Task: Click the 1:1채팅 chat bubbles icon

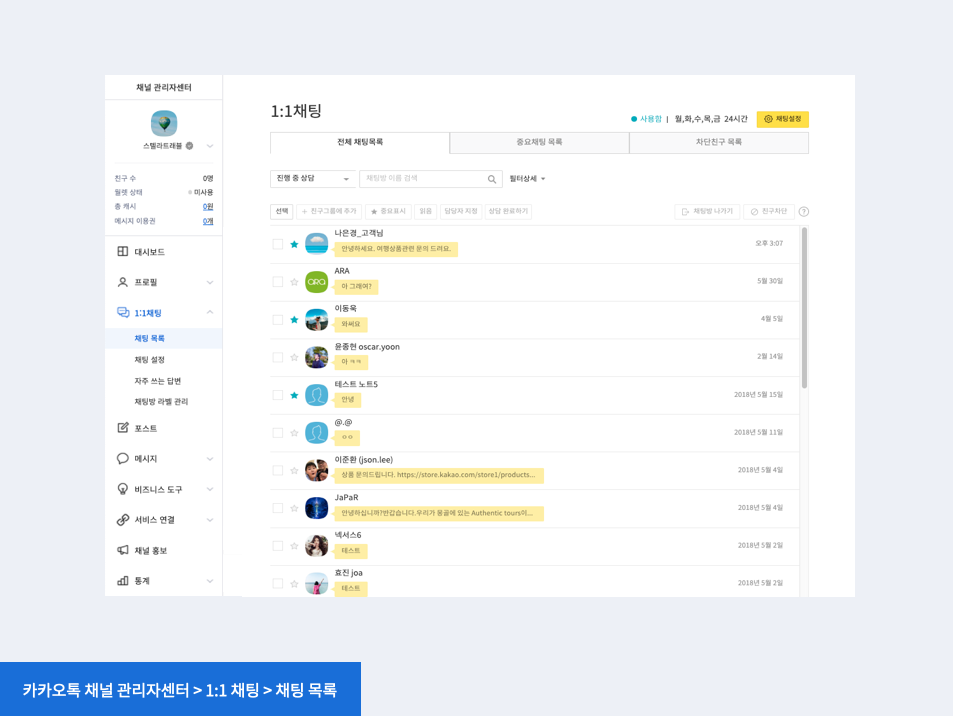Action: [x=123, y=312]
